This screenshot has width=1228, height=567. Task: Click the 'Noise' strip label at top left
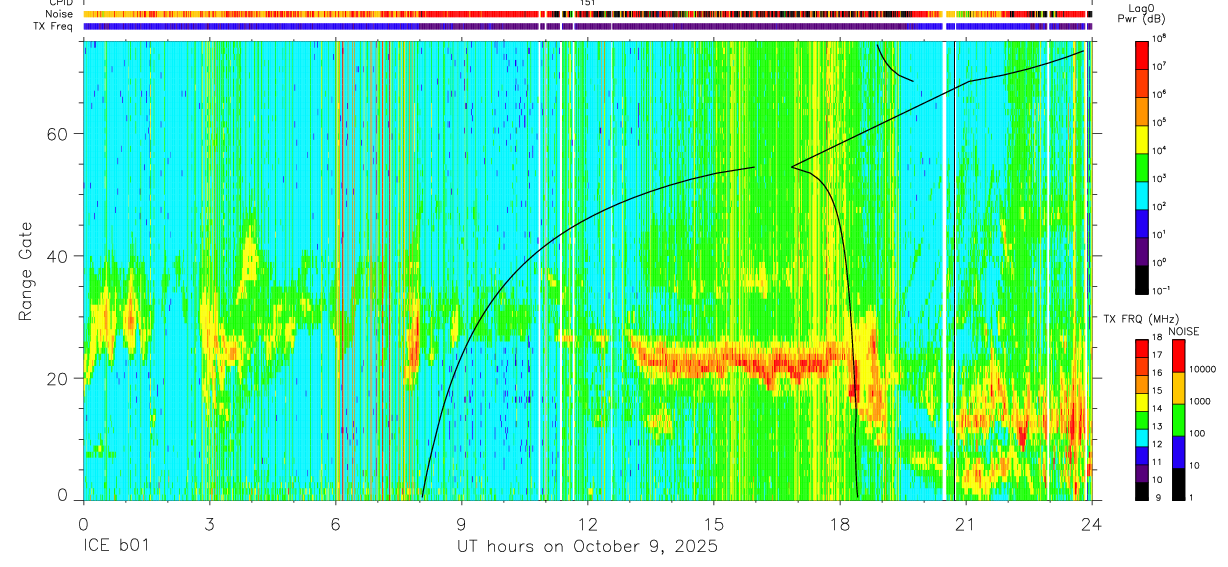point(58,14)
